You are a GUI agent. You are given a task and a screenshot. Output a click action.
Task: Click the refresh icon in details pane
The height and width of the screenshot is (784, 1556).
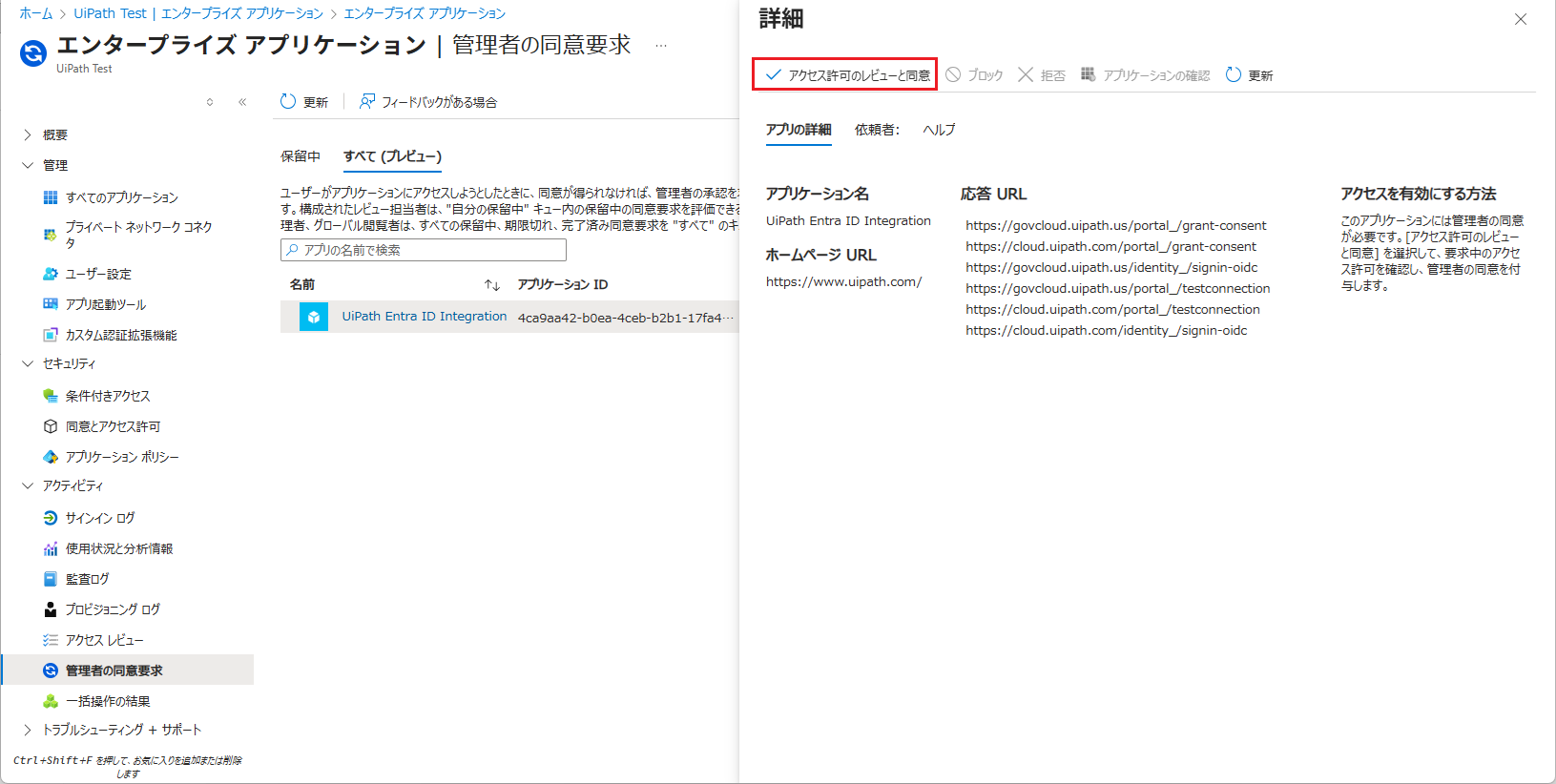[1234, 74]
